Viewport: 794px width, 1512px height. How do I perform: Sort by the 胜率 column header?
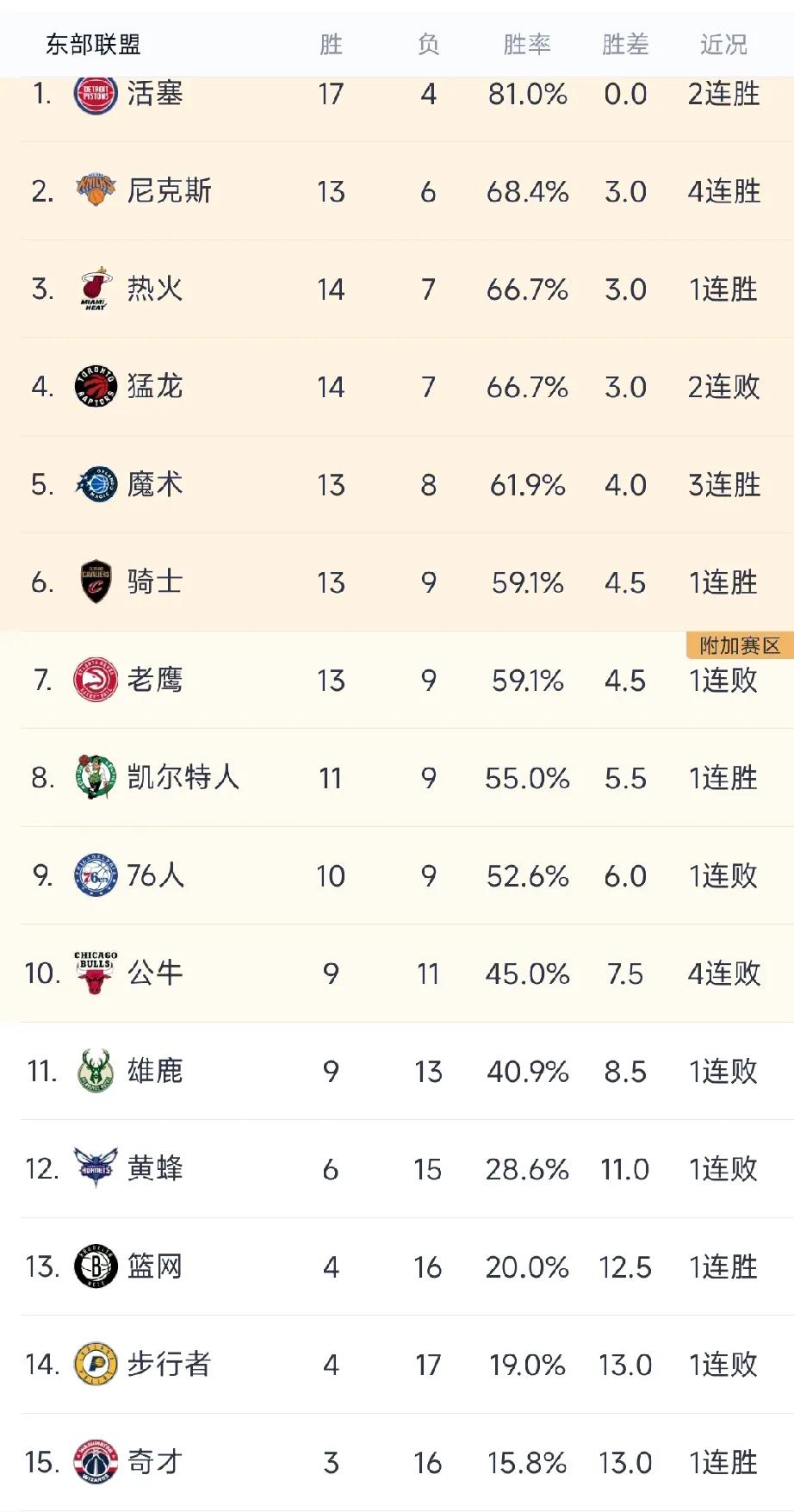point(527,44)
